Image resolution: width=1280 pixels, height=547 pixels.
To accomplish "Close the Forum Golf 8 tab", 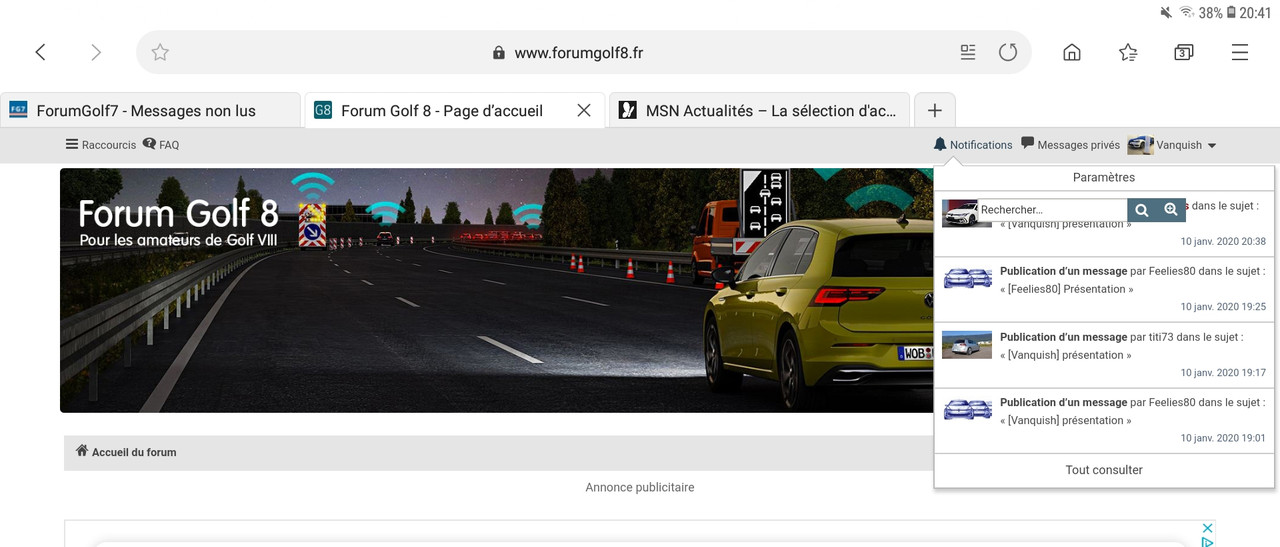I will (x=584, y=110).
